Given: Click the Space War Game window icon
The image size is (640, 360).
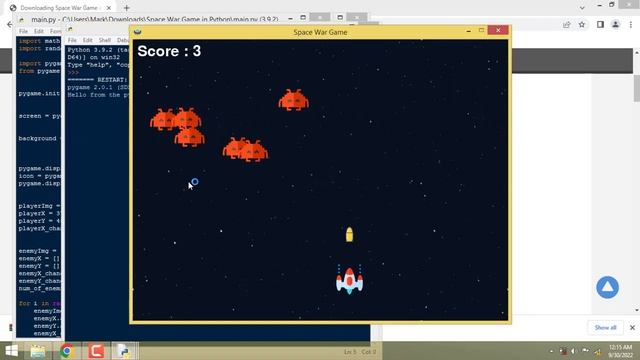Looking at the screenshot, I should pyautogui.click(x=138, y=31).
